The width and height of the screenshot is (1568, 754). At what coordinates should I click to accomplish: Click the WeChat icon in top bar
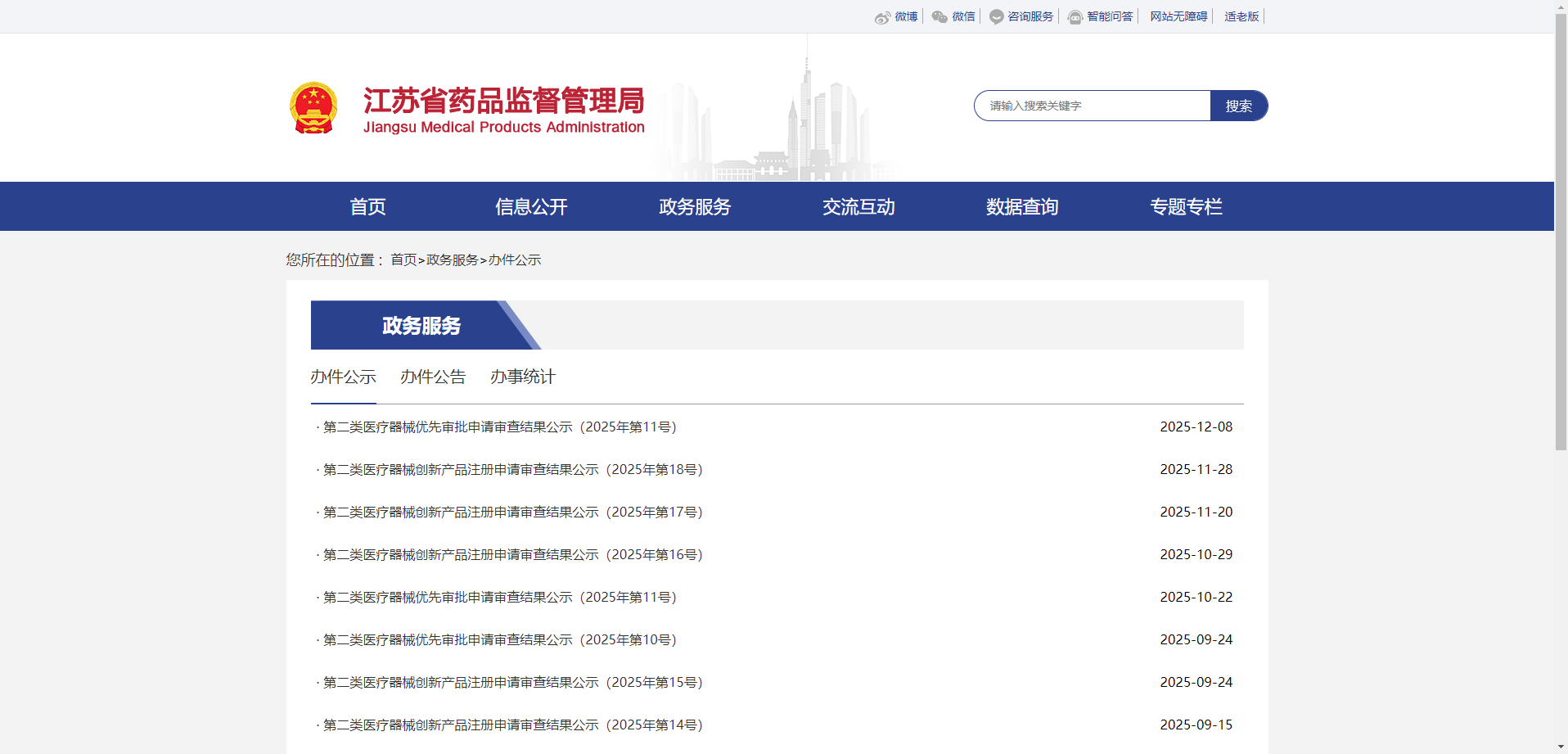pyautogui.click(x=939, y=17)
